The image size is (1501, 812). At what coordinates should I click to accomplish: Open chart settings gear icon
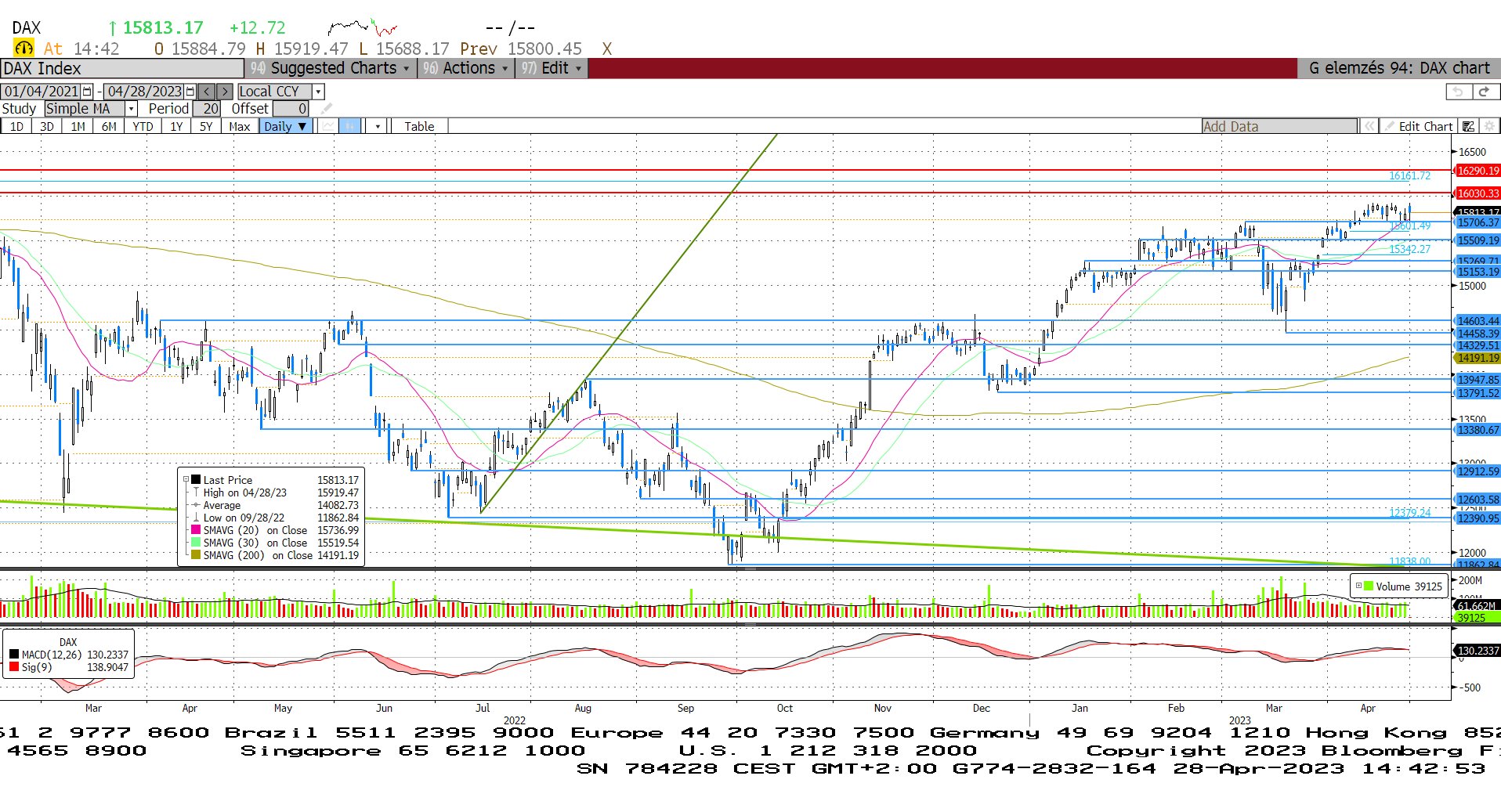1489,126
